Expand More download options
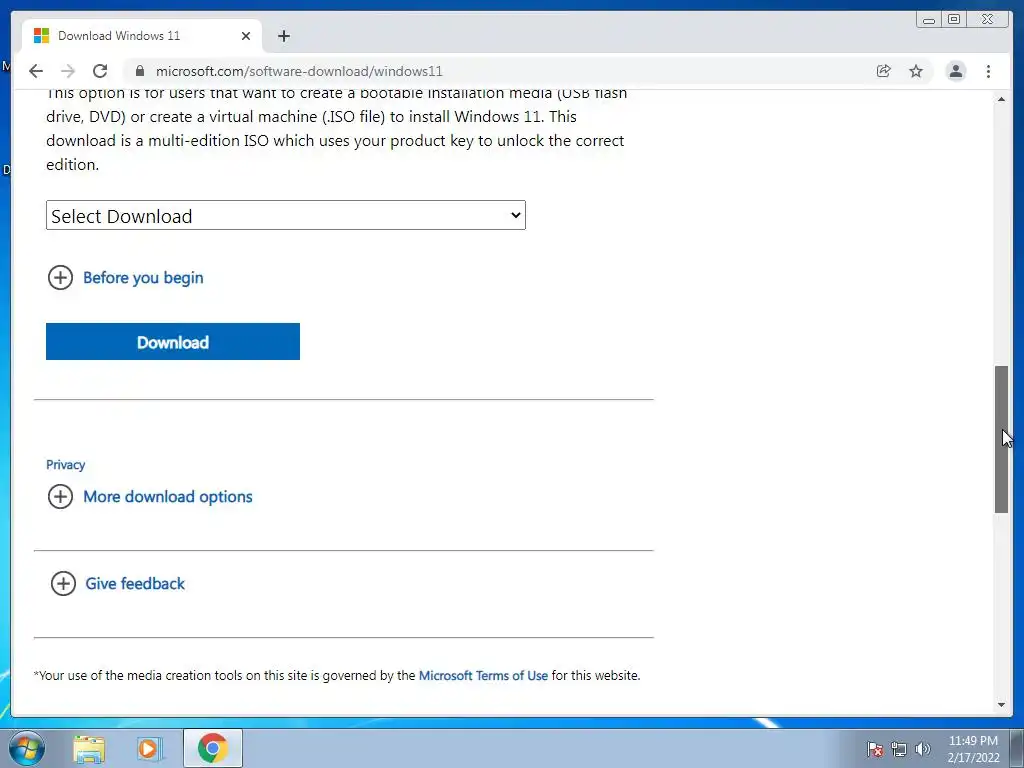Image resolution: width=1024 pixels, height=768 pixels. (150, 496)
